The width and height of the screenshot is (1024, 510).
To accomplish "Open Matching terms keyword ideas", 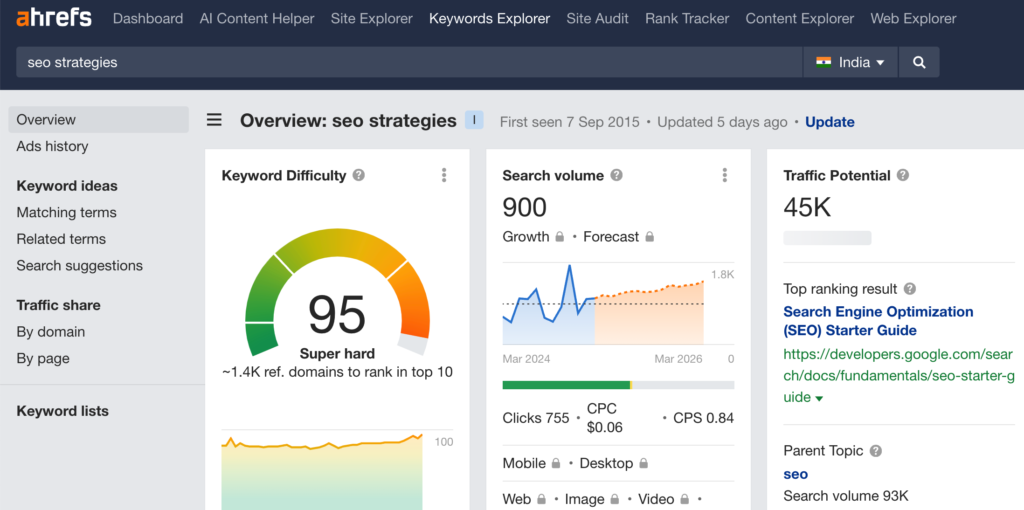I will pos(67,212).
